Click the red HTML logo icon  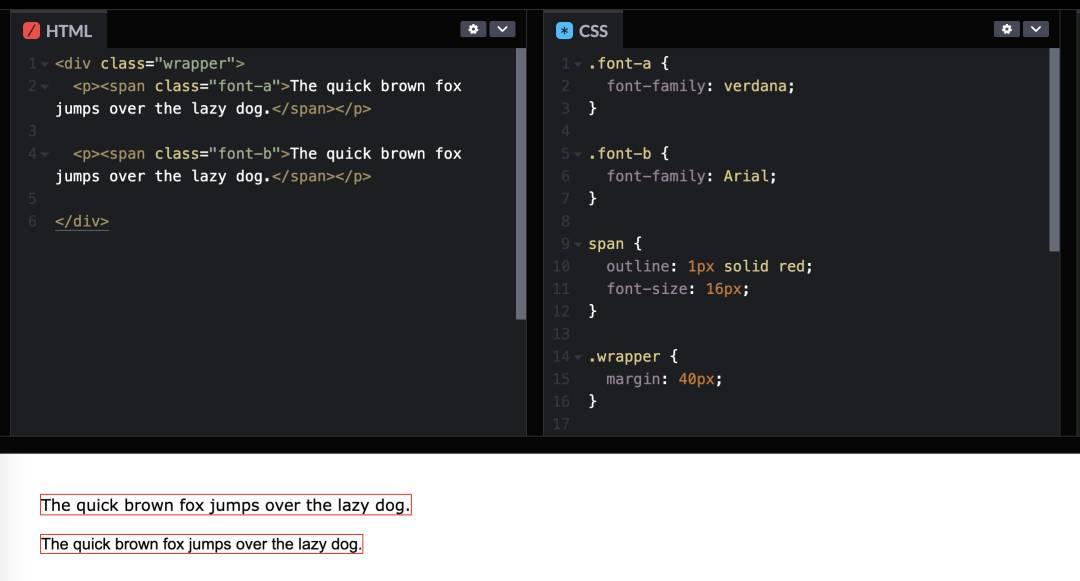click(31, 31)
